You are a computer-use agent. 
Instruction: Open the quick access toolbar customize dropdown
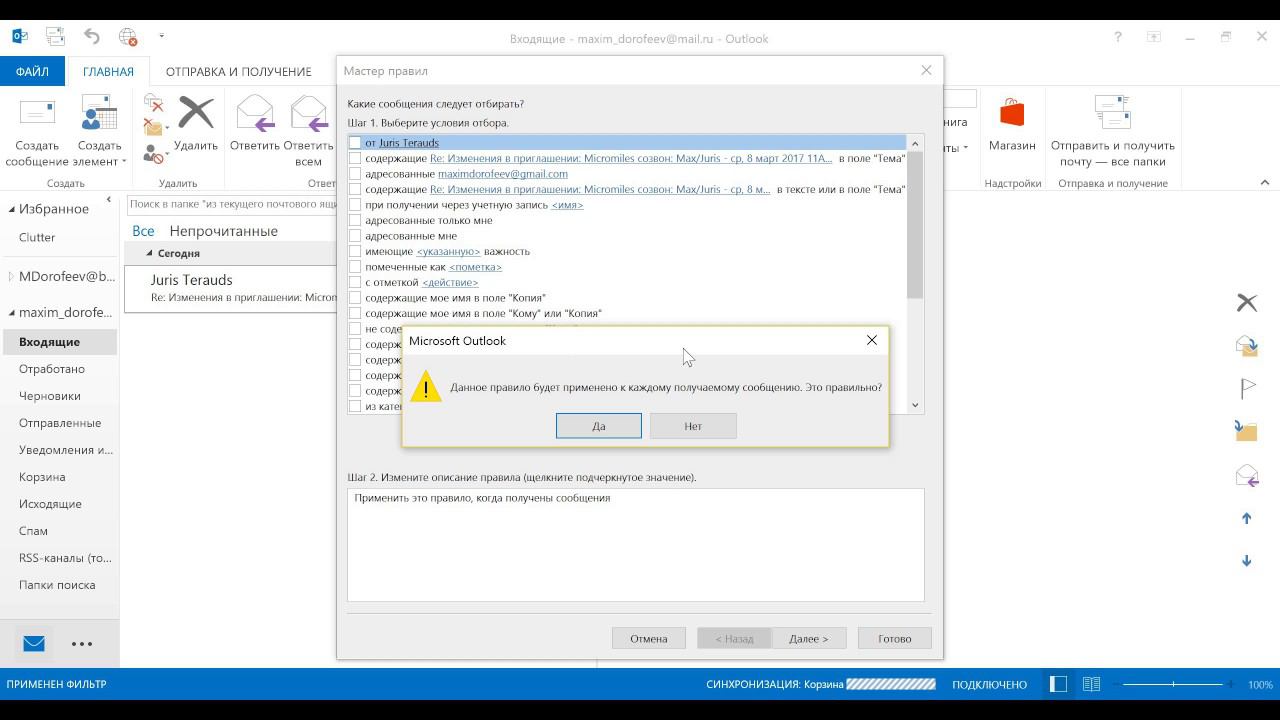point(161,37)
